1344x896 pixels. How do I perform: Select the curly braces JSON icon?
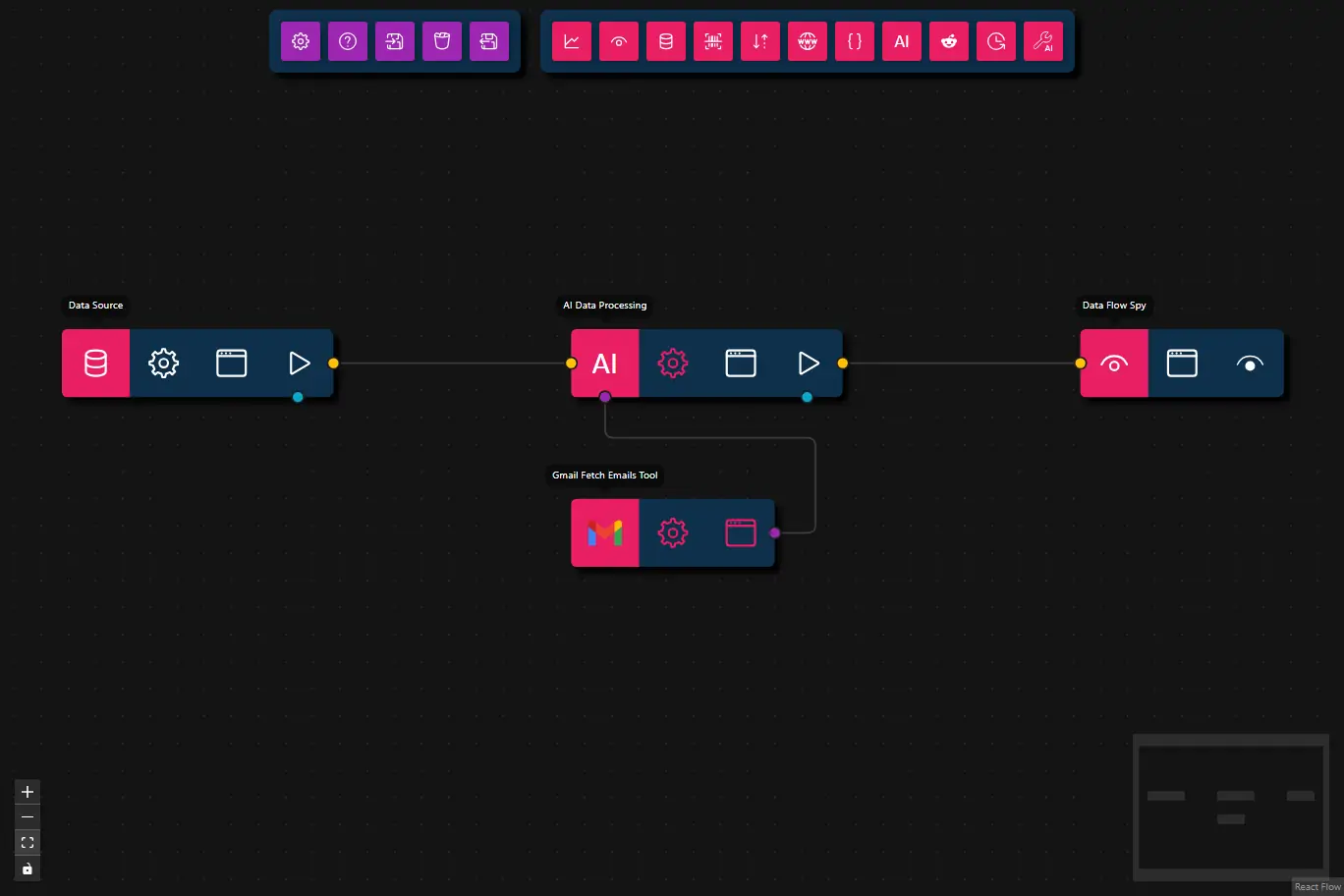(x=855, y=41)
